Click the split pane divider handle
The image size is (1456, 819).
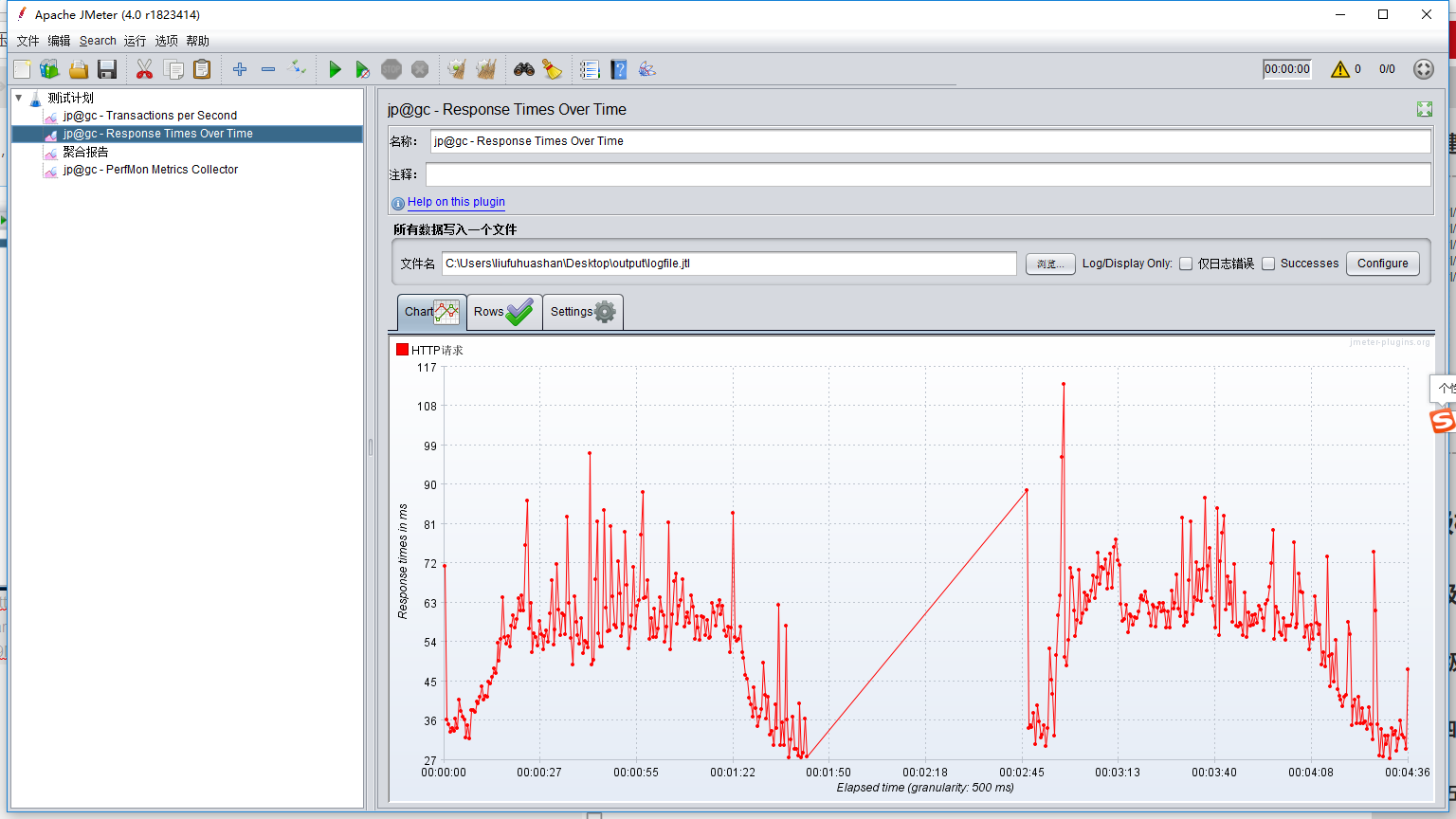[370, 447]
